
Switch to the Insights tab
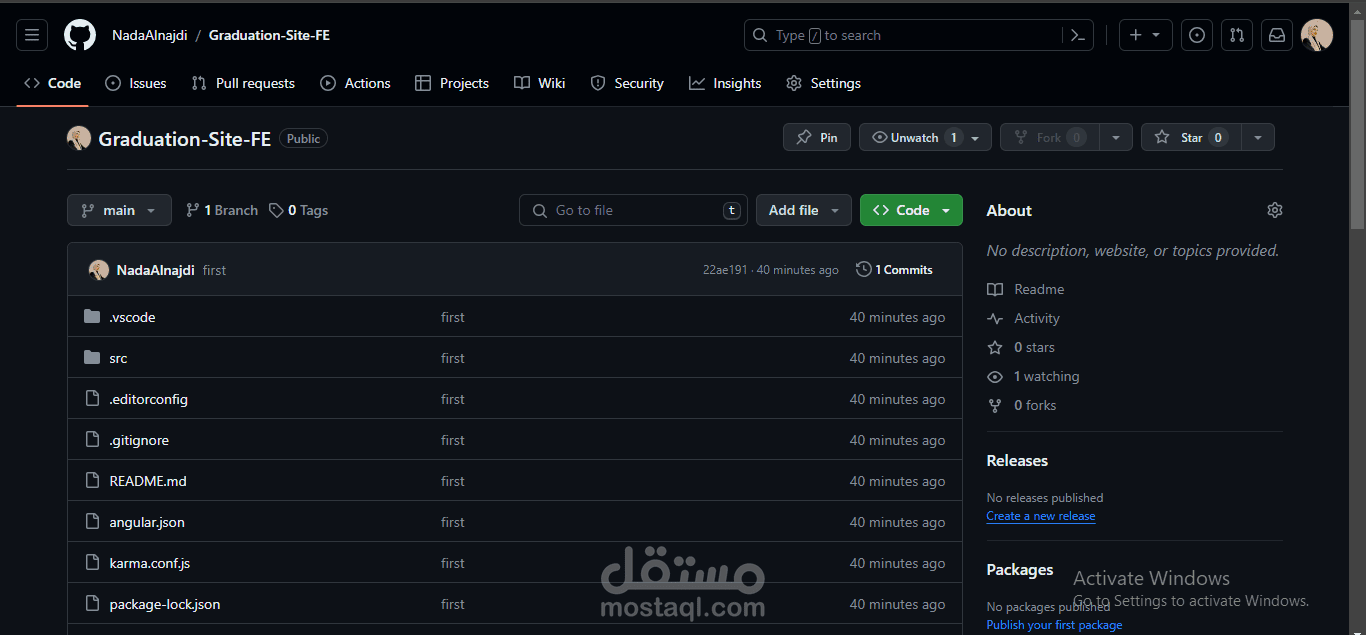click(x=725, y=83)
